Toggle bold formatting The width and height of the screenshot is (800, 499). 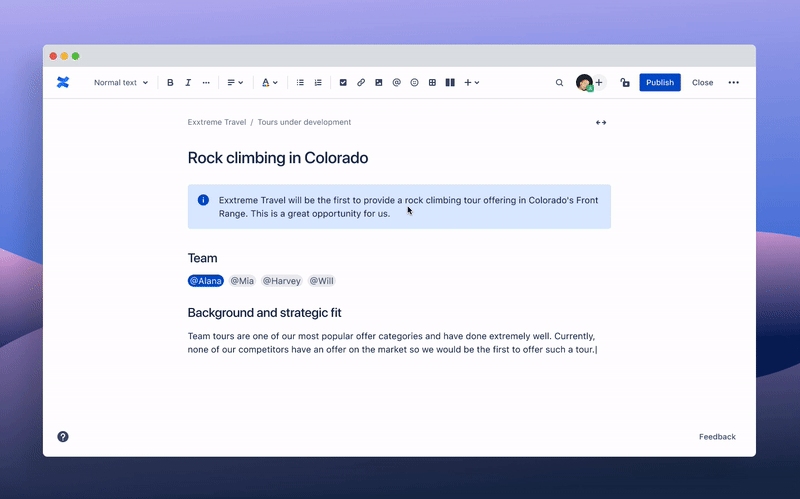pyautogui.click(x=170, y=82)
